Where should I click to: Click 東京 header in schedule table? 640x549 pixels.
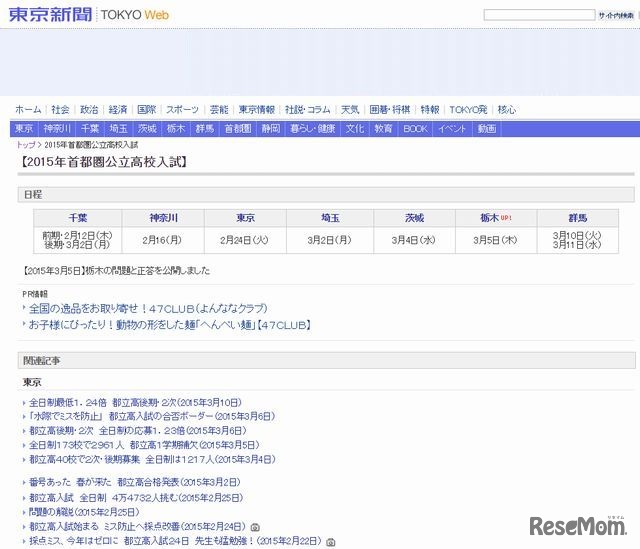tap(245, 218)
